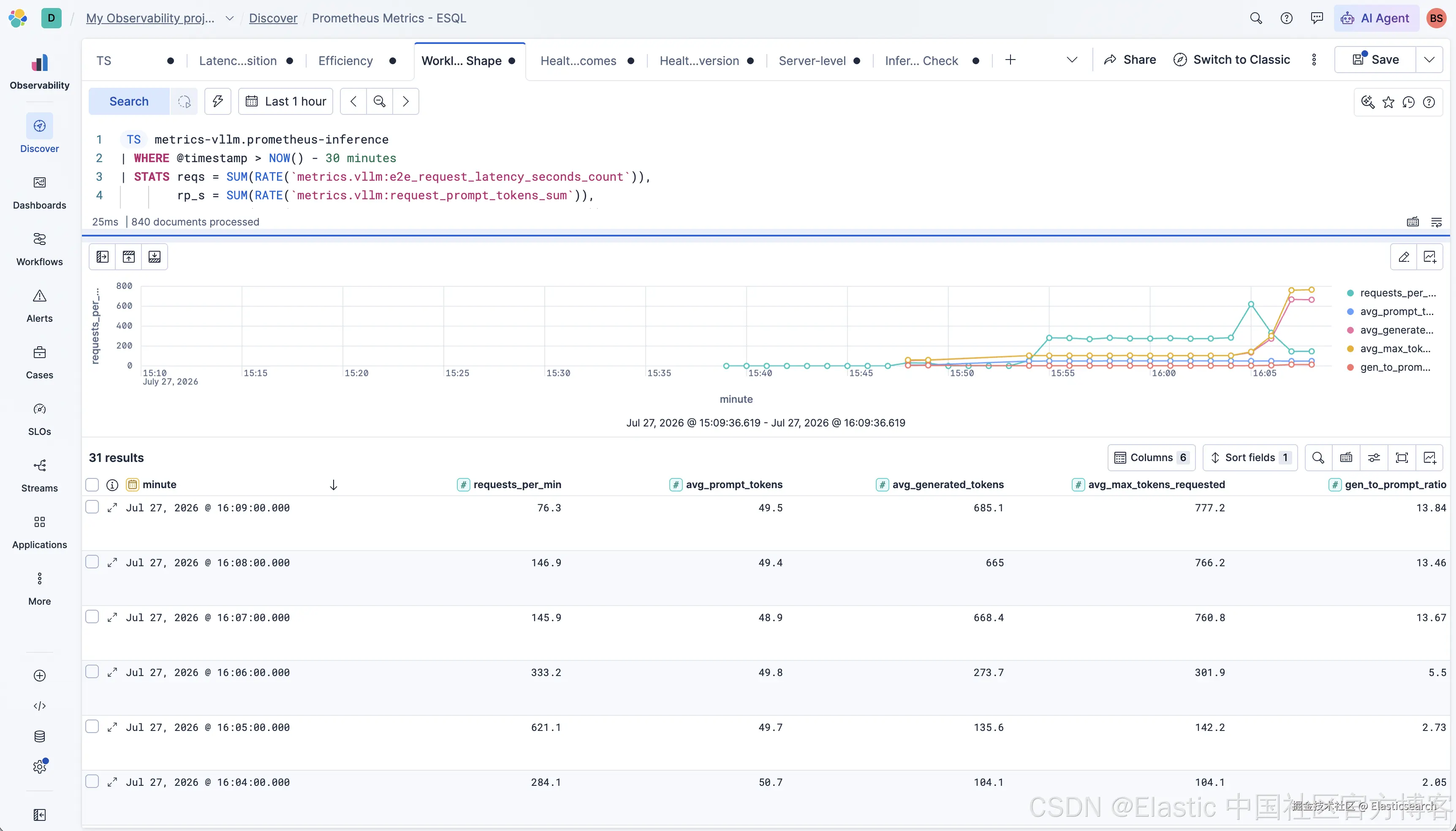Image resolution: width=1456 pixels, height=831 pixels.
Task: Open the Streams sidebar icon
Action: tap(39, 466)
